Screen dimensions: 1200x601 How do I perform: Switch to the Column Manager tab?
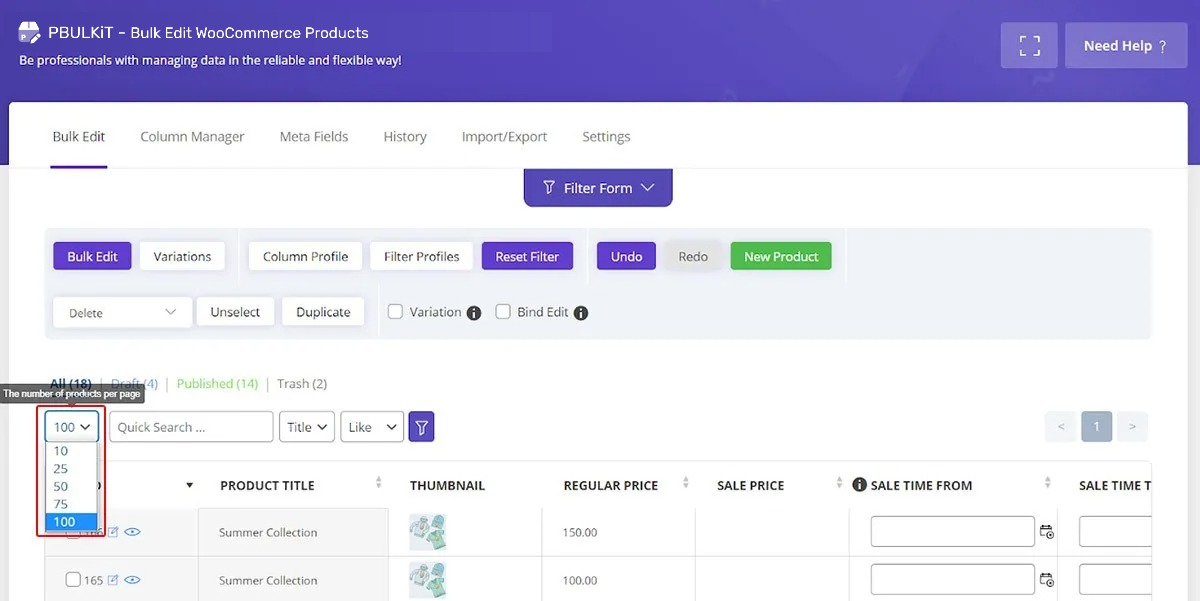192,137
